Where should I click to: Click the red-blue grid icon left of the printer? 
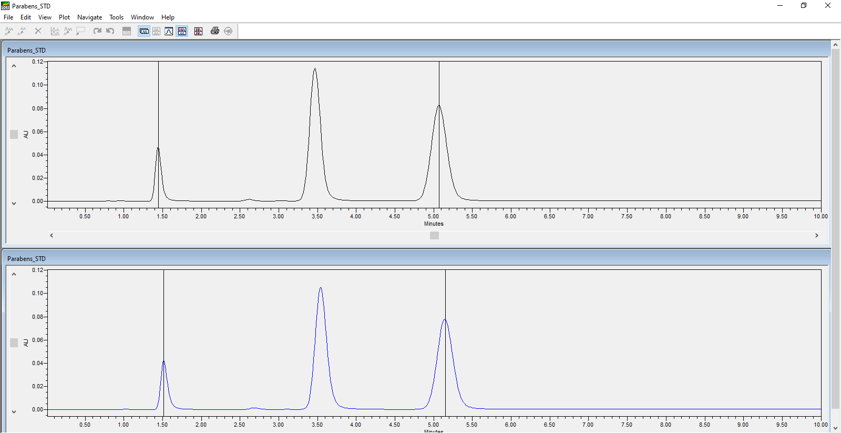198,31
